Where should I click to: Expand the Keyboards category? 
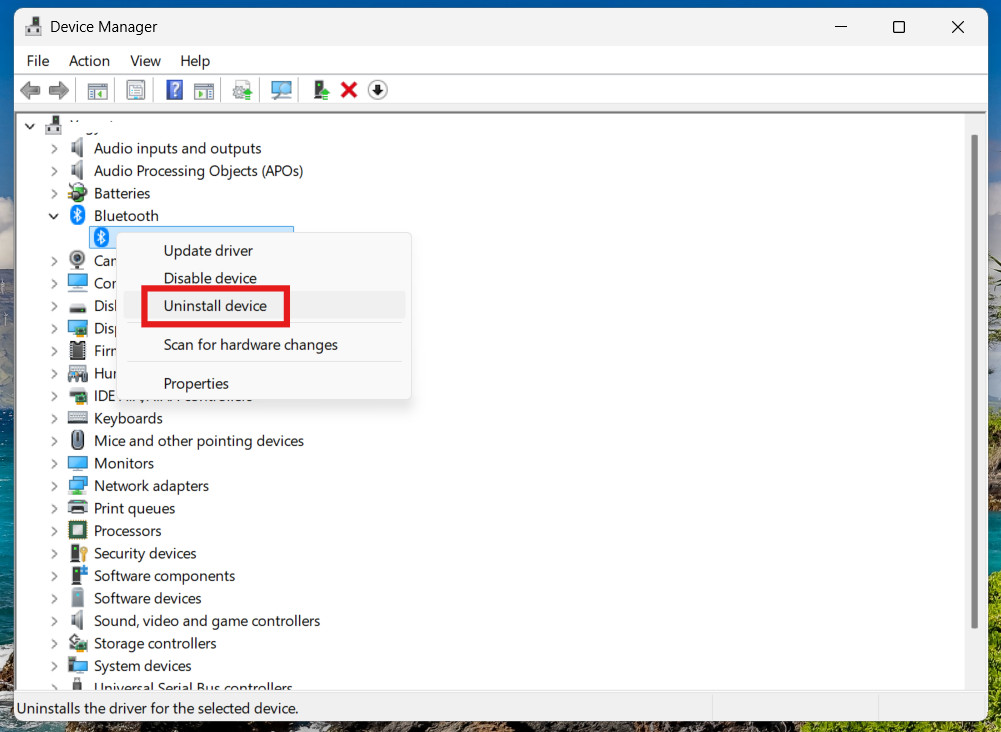(55, 418)
